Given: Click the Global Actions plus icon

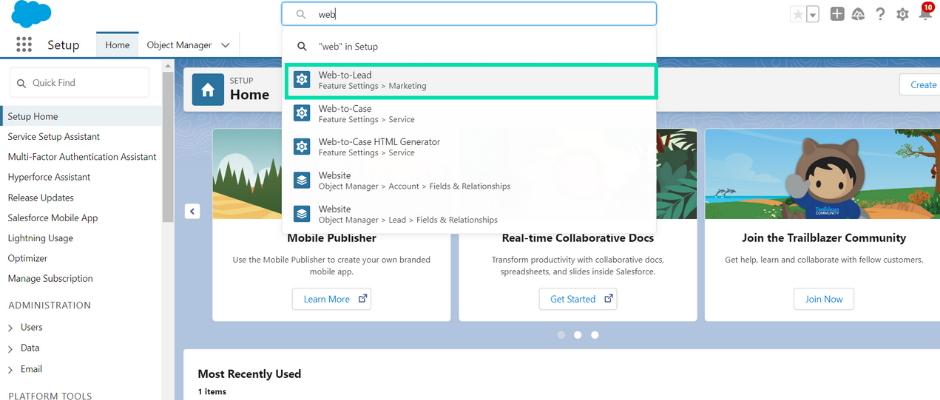Looking at the screenshot, I should click(837, 14).
